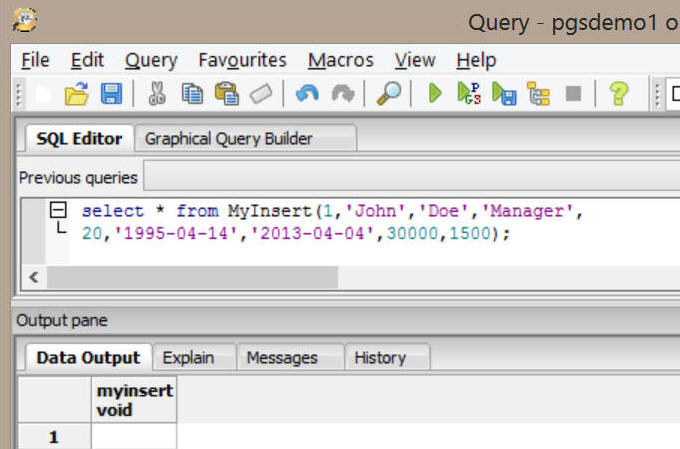The height and width of the screenshot is (449, 680).
Task: Cut selected text with the scissors icon
Action: pyautogui.click(x=157, y=94)
